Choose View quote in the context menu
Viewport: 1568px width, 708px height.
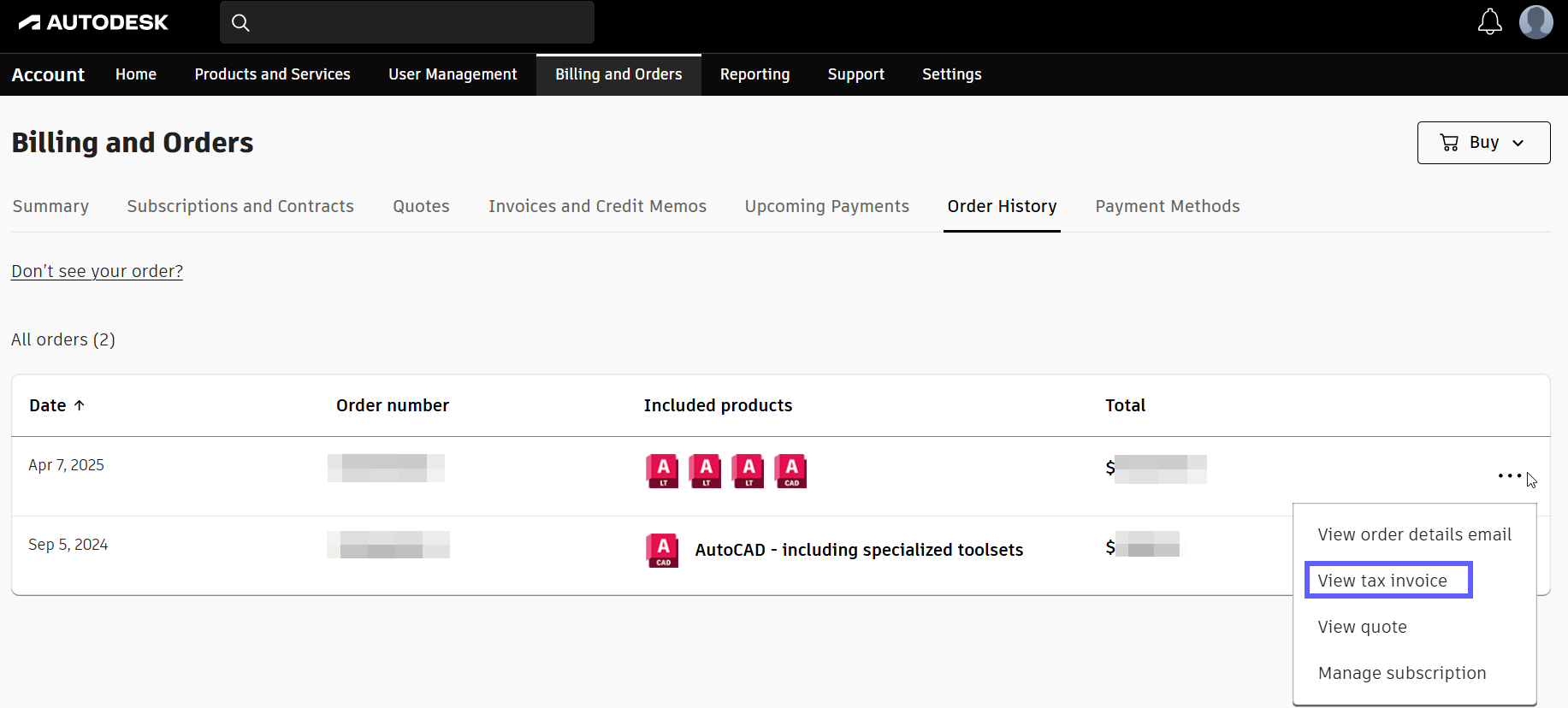click(1362, 627)
